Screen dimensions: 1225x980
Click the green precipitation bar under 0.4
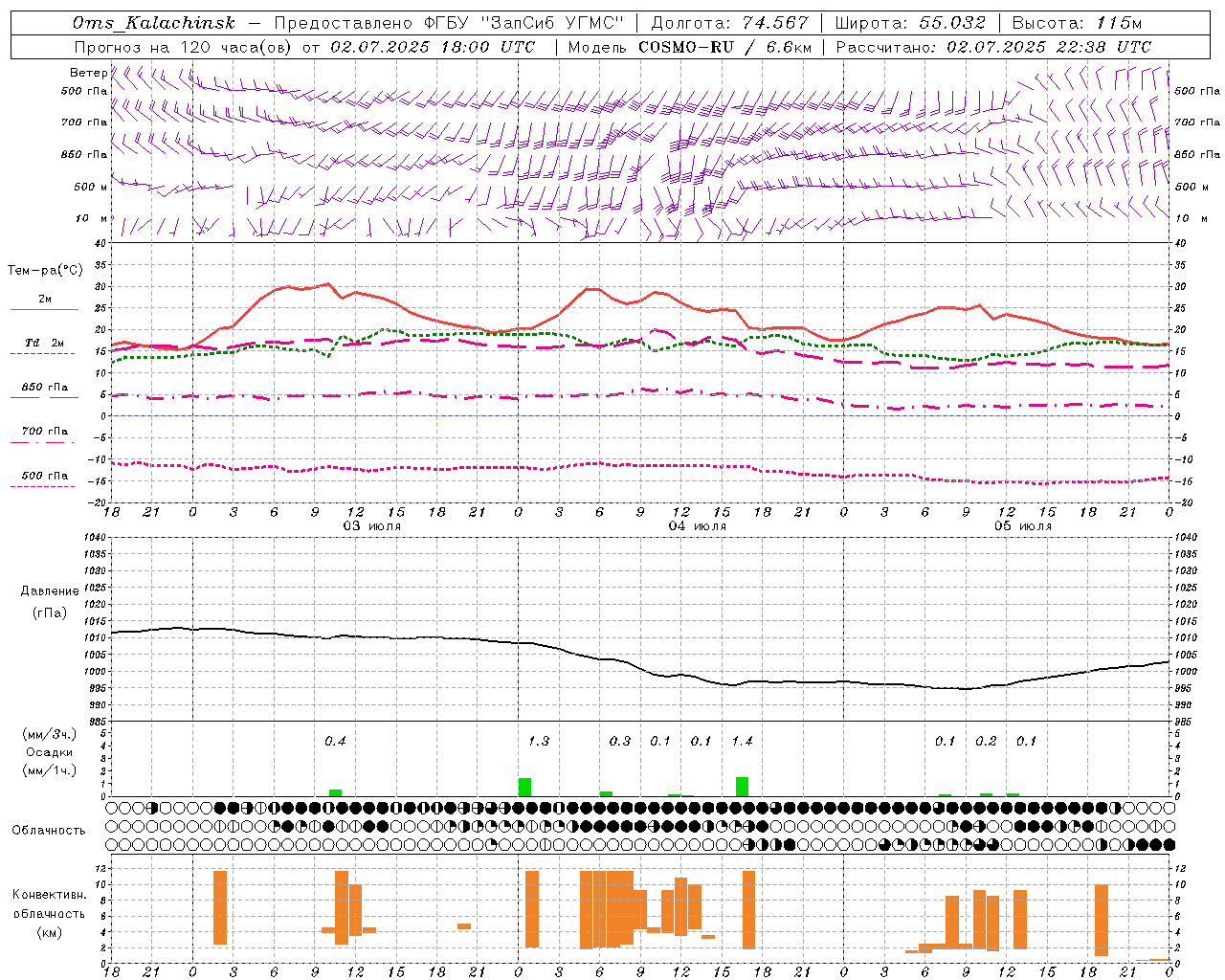click(x=335, y=792)
